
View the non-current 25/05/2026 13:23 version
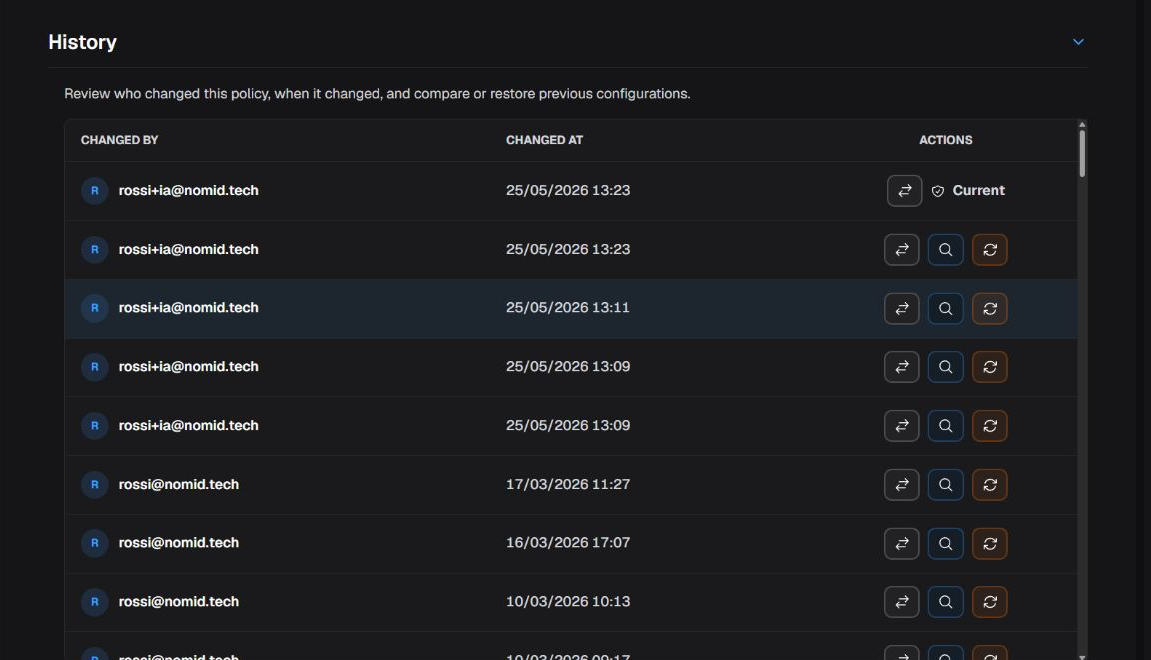945,250
